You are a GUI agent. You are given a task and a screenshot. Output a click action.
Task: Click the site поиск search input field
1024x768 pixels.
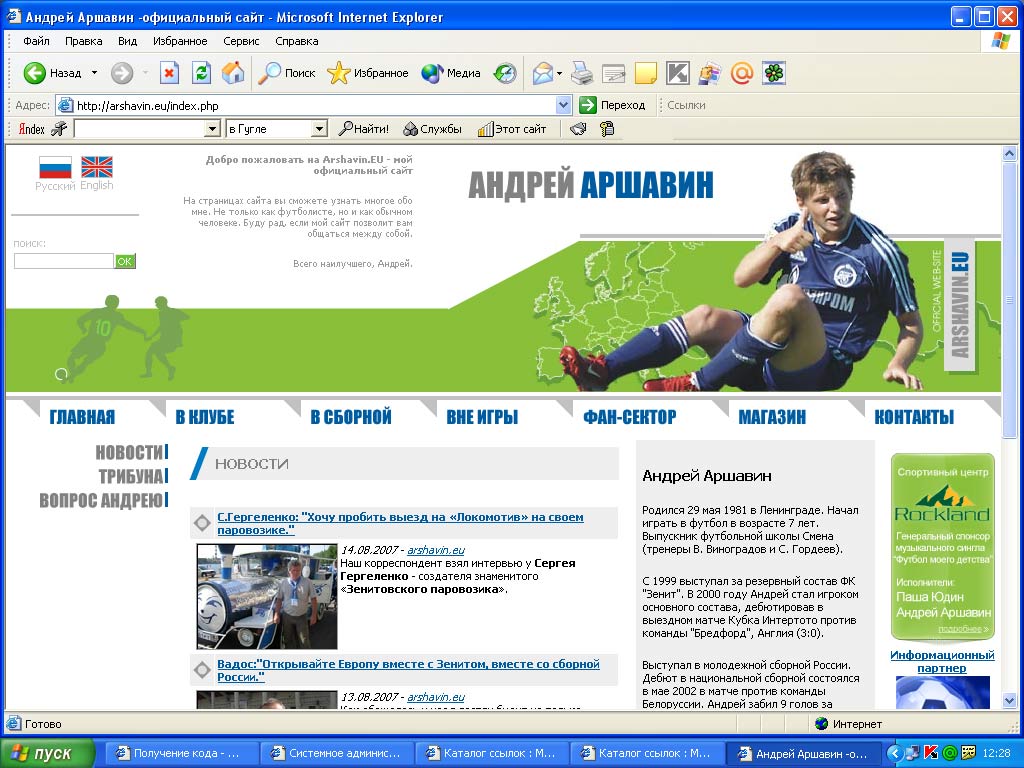click(x=64, y=261)
